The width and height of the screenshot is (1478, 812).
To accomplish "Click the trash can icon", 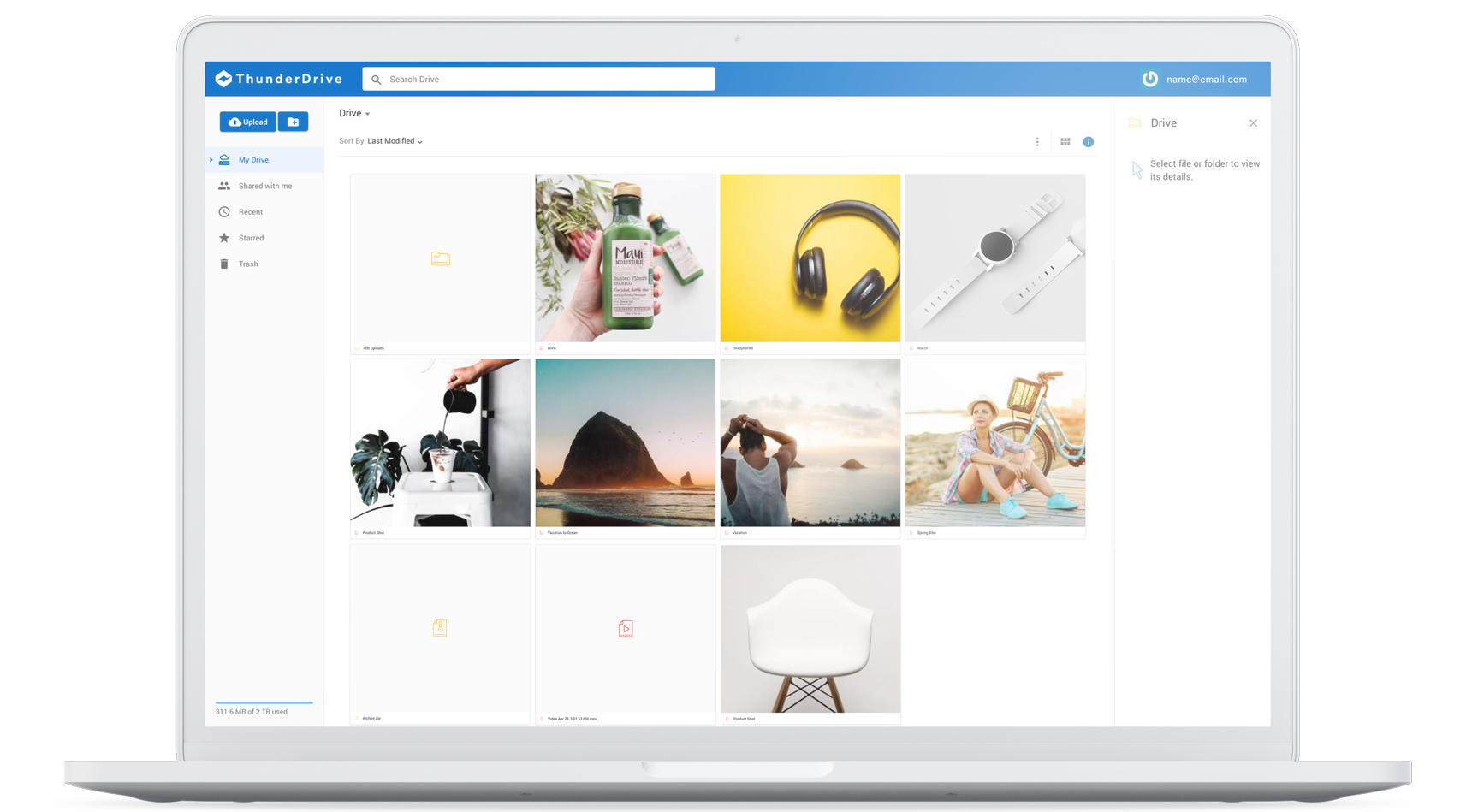I will pyautogui.click(x=224, y=264).
